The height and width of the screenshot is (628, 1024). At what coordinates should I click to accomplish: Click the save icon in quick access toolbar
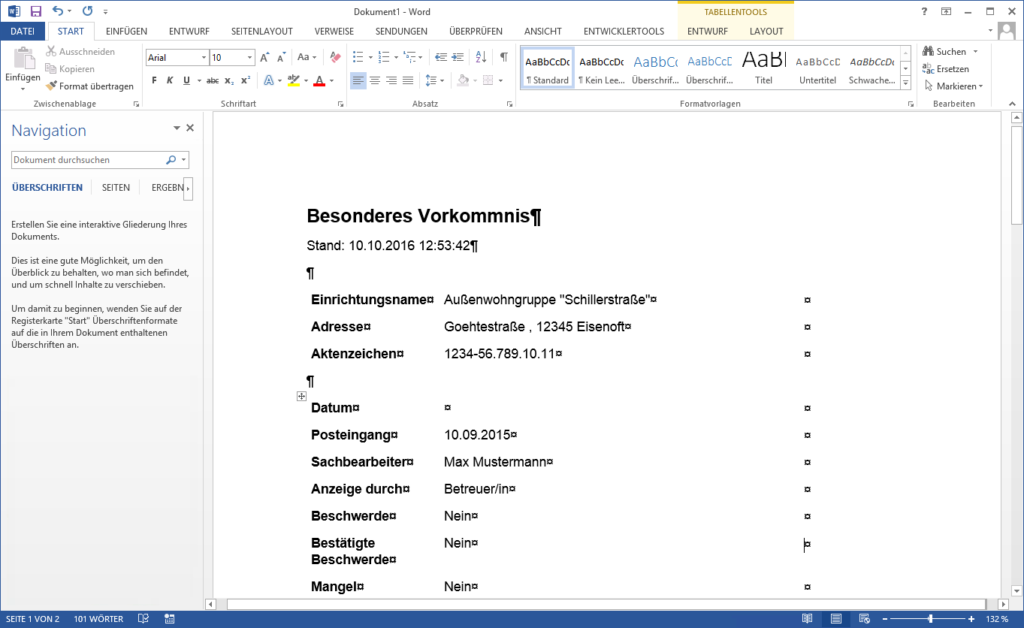(36, 11)
